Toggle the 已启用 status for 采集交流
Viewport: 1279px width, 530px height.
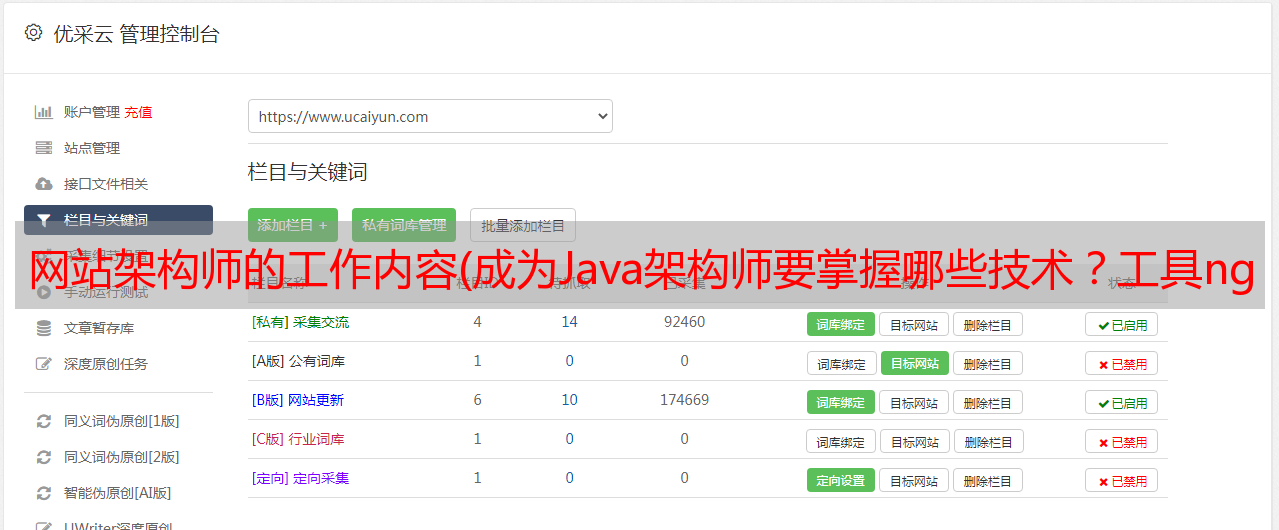pyautogui.click(x=1122, y=324)
